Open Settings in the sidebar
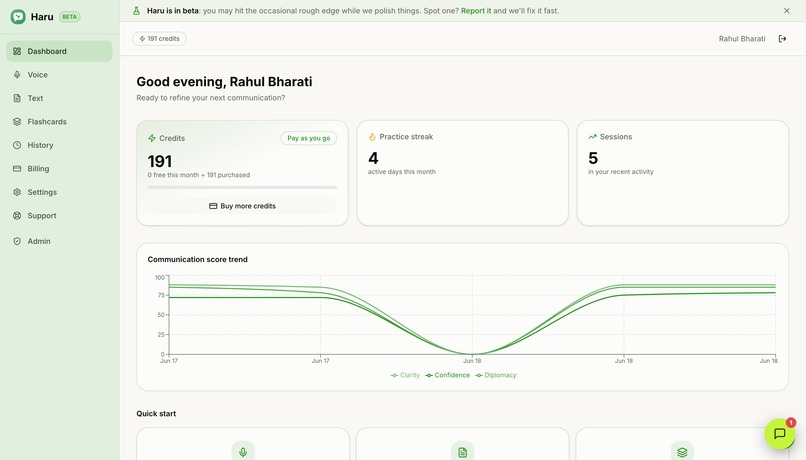The height and width of the screenshot is (460, 806). pyautogui.click(x=60, y=192)
